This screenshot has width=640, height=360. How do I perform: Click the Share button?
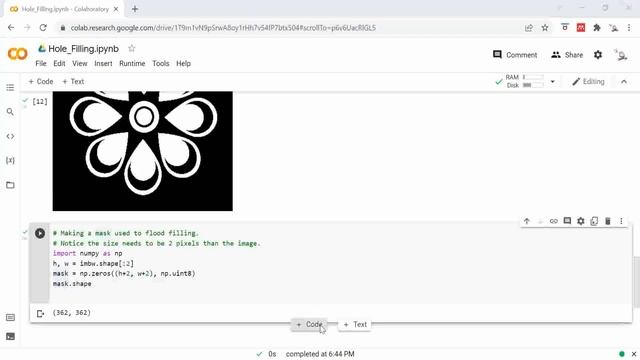click(x=567, y=55)
